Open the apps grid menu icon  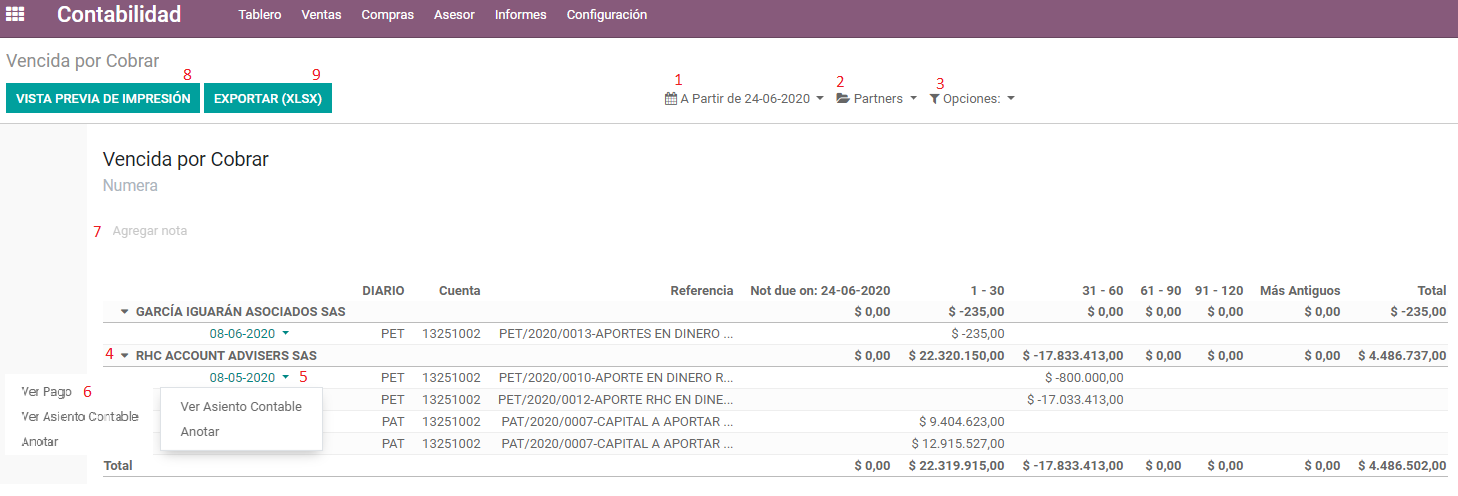(x=16, y=15)
